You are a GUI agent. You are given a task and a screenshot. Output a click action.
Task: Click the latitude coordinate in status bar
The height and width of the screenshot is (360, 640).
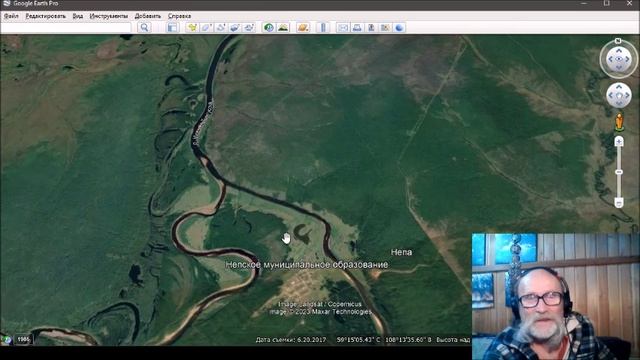click(358, 340)
